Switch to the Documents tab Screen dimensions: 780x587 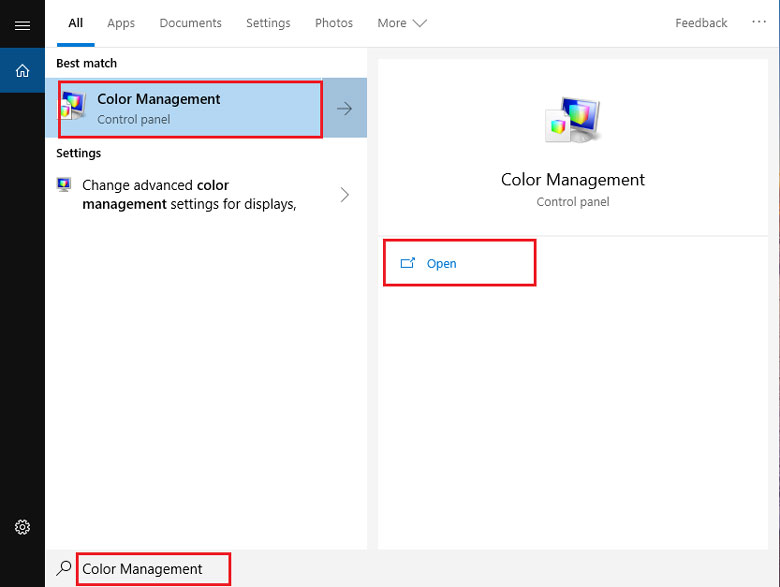tap(190, 23)
